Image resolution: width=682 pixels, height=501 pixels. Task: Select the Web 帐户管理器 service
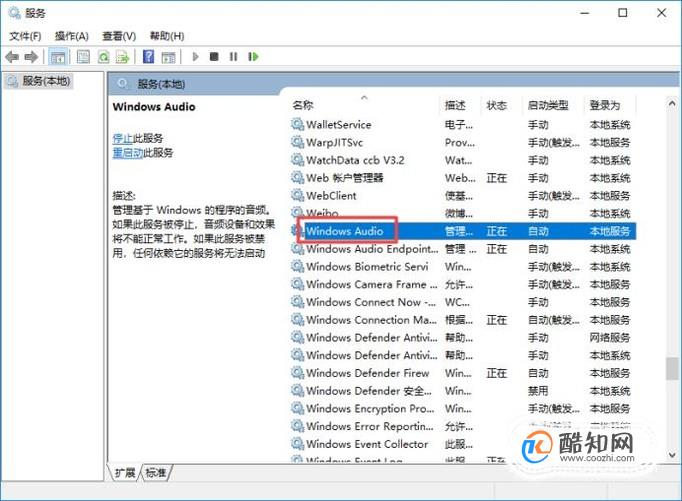[463, 178]
